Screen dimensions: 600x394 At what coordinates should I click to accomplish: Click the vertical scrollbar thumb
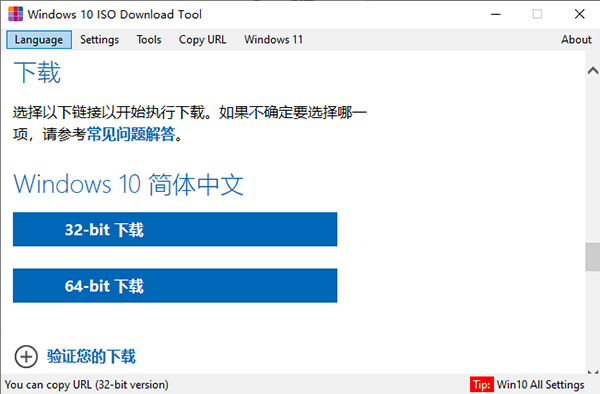pyautogui.click(x=592, y=257)
